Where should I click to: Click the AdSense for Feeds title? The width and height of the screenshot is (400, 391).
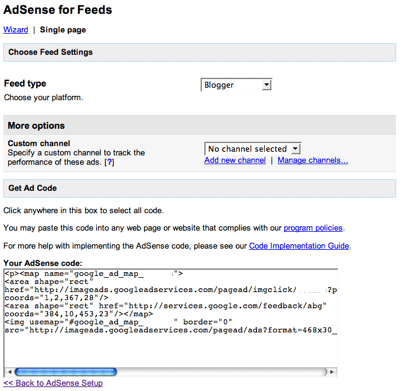click(x=58, y=10)
